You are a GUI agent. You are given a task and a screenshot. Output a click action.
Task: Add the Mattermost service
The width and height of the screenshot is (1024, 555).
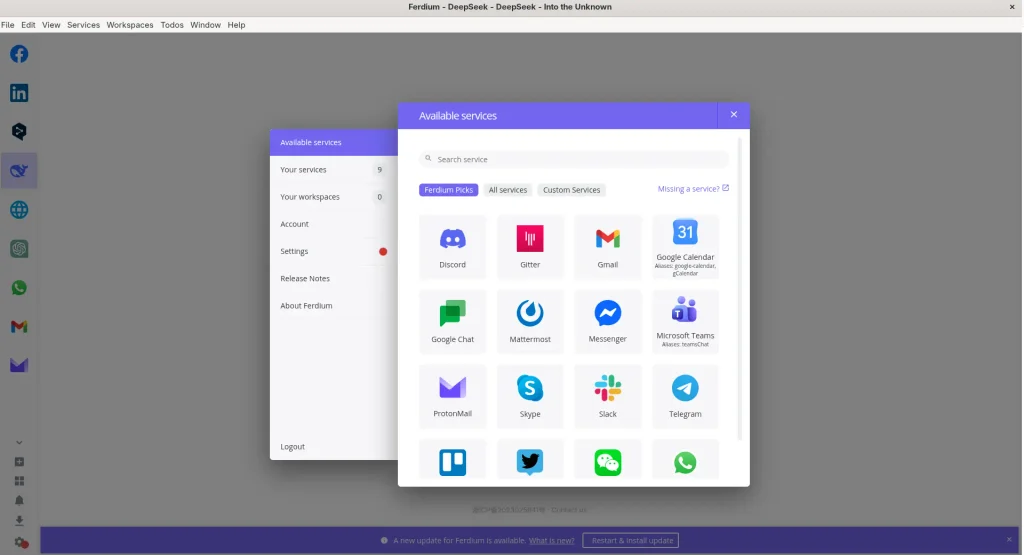click(x=530, y=322)
